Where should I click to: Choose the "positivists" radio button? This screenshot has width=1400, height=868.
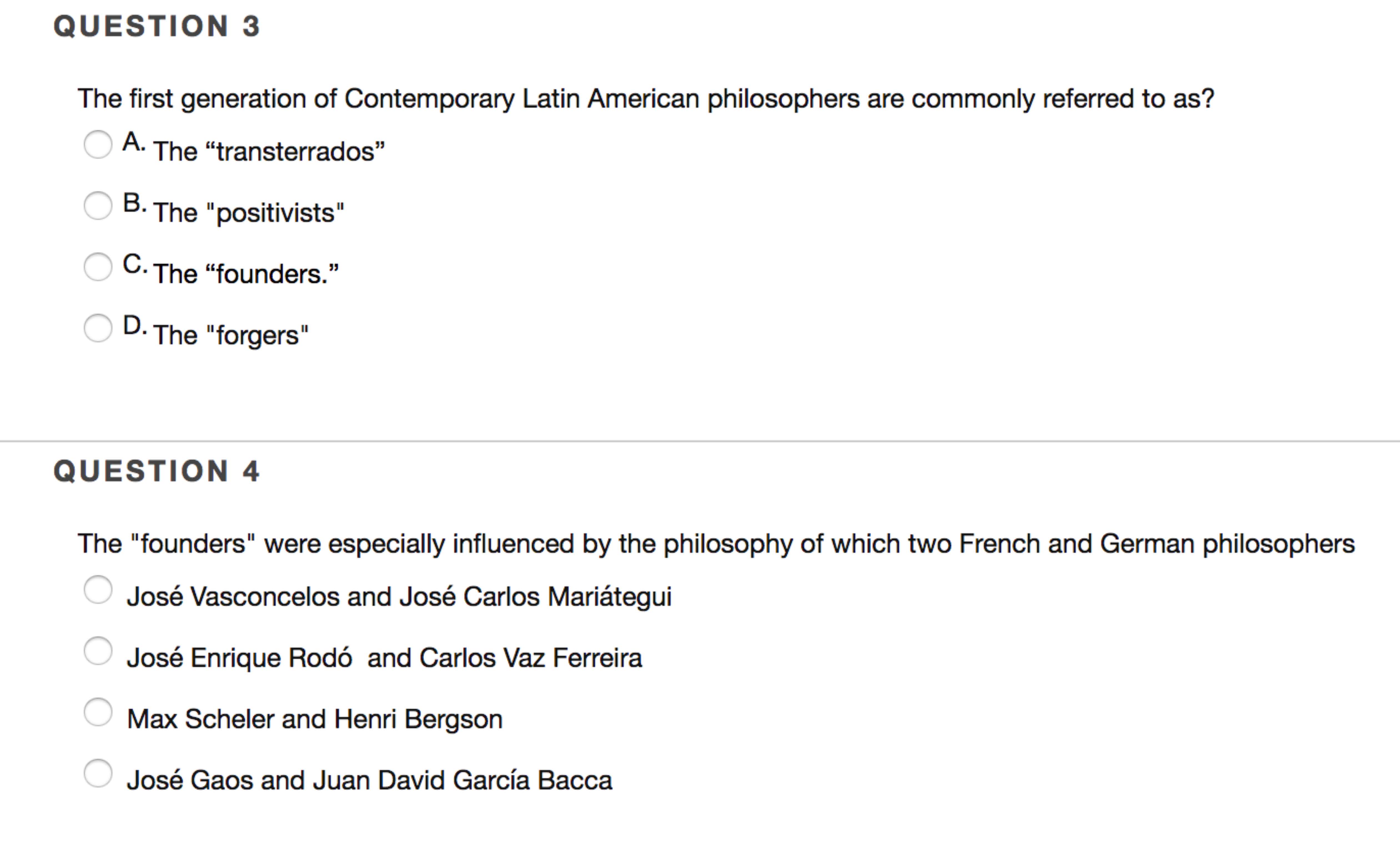pos(98,205)
